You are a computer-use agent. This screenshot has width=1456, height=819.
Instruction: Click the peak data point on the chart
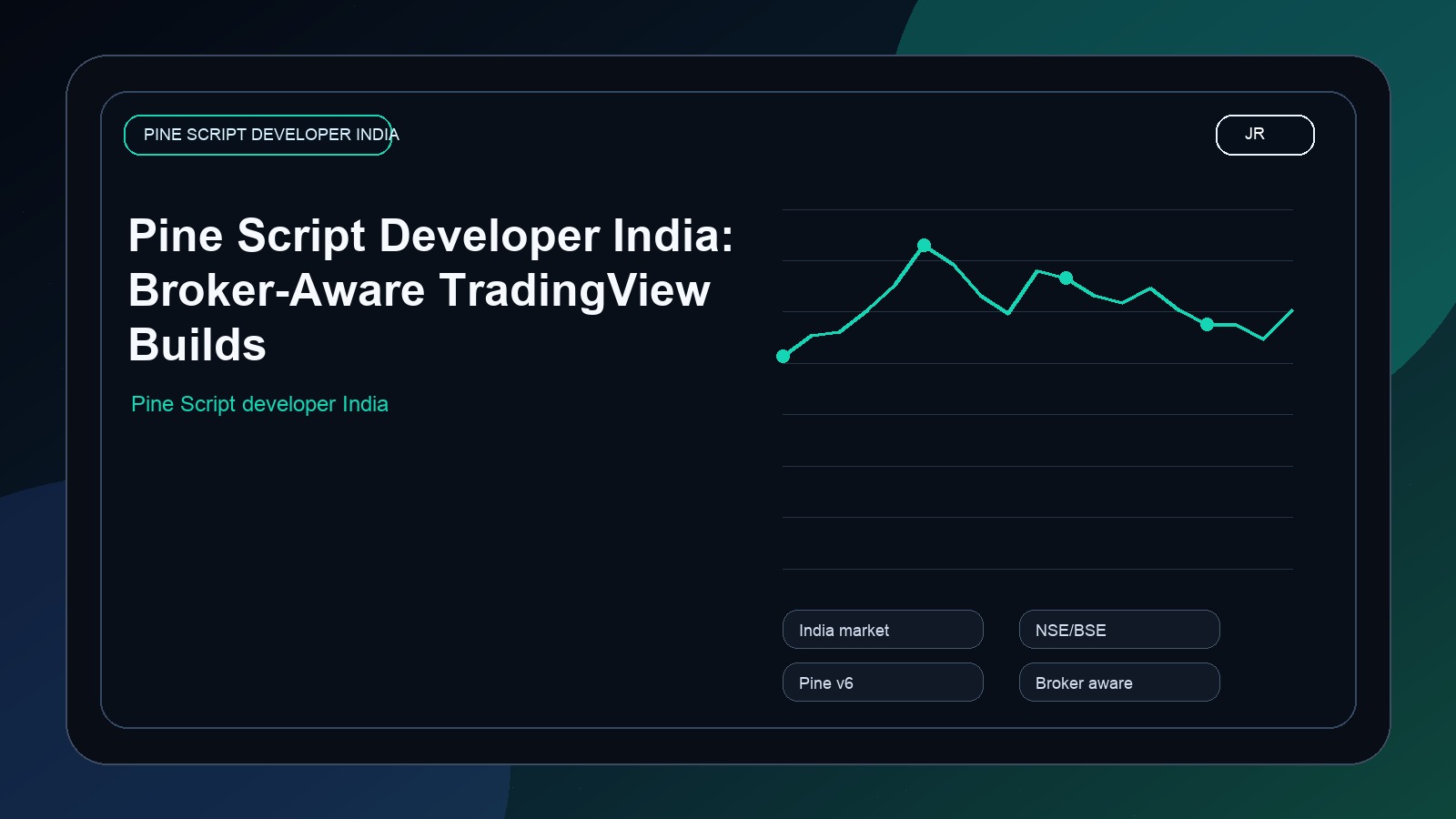click(x=925, y=245)
